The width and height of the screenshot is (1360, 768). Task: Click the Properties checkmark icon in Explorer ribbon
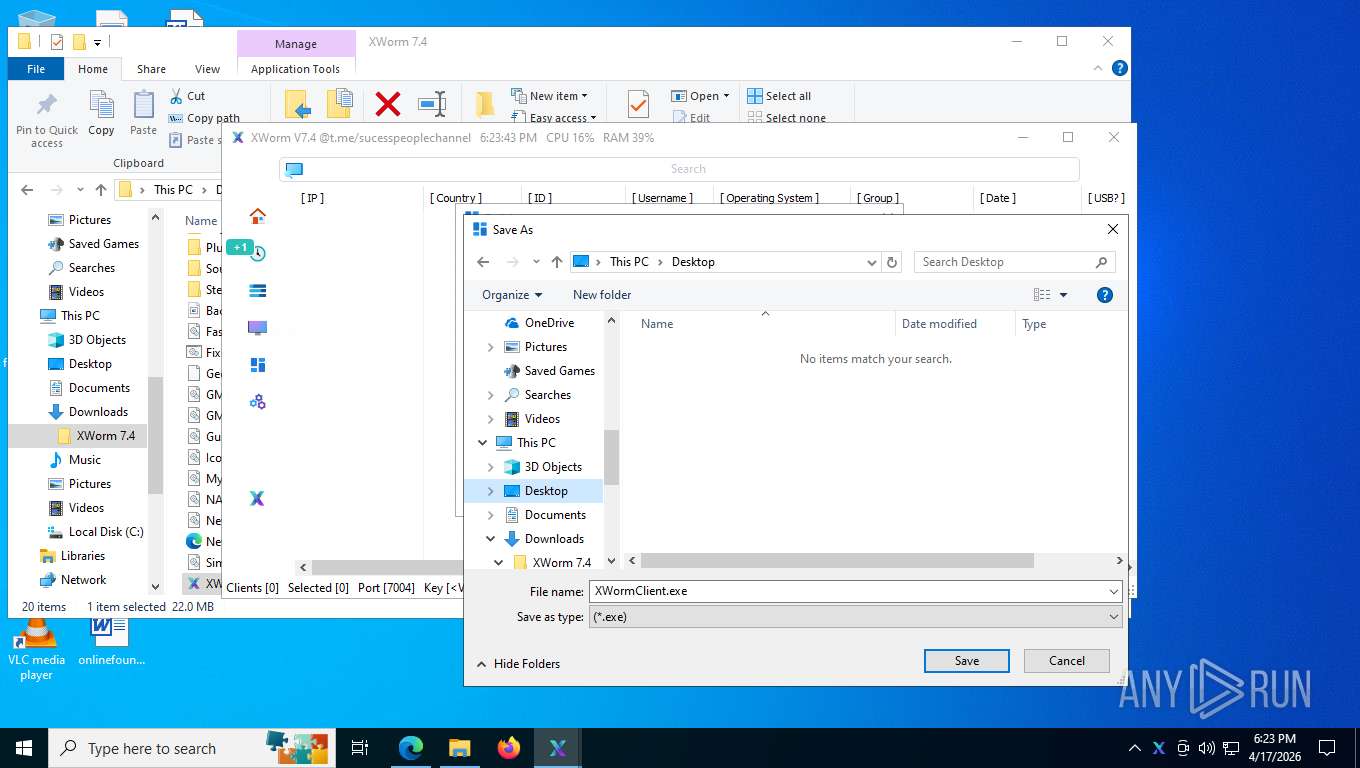638,104
